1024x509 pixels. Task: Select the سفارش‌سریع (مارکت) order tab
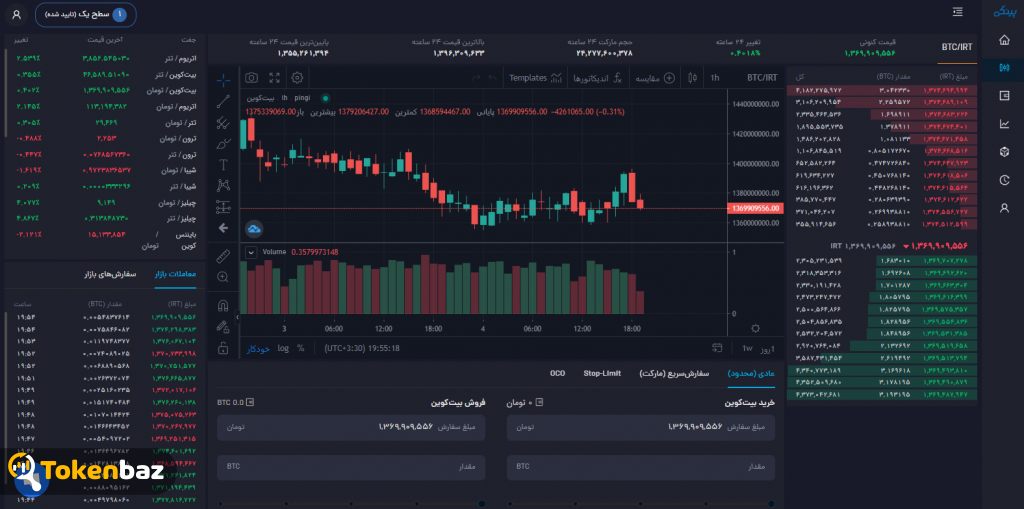pyautogui.click(x=674, y=373)
